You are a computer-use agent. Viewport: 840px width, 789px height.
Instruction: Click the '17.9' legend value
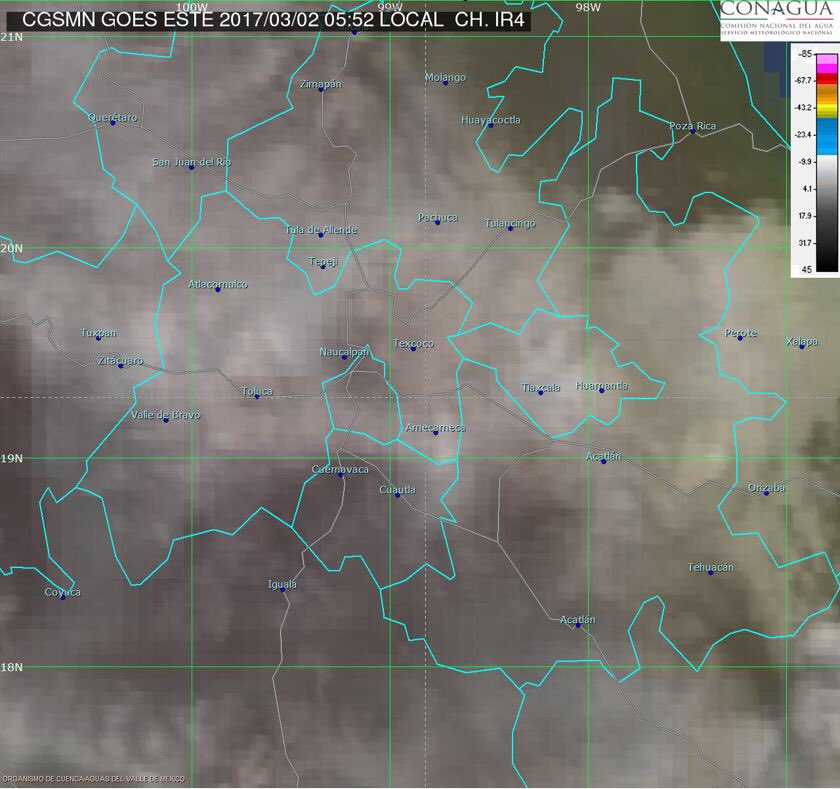(x=806, y=216)
